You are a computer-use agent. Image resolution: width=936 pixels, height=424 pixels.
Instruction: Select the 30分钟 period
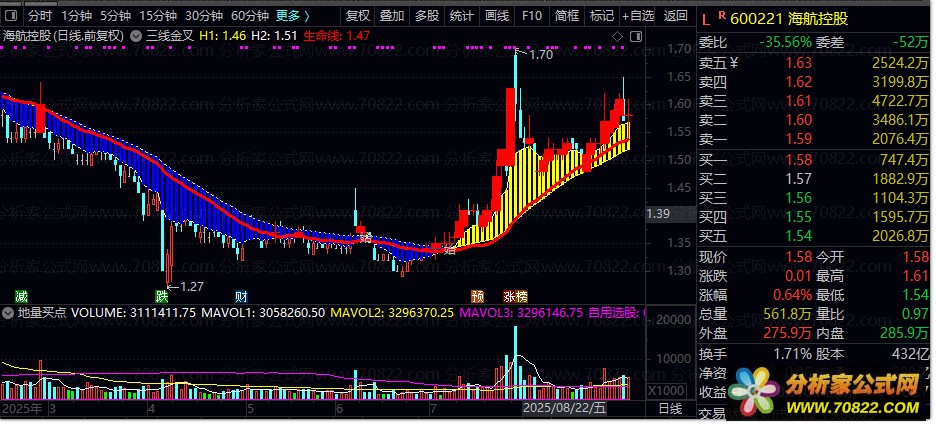(x=204, y=16)
